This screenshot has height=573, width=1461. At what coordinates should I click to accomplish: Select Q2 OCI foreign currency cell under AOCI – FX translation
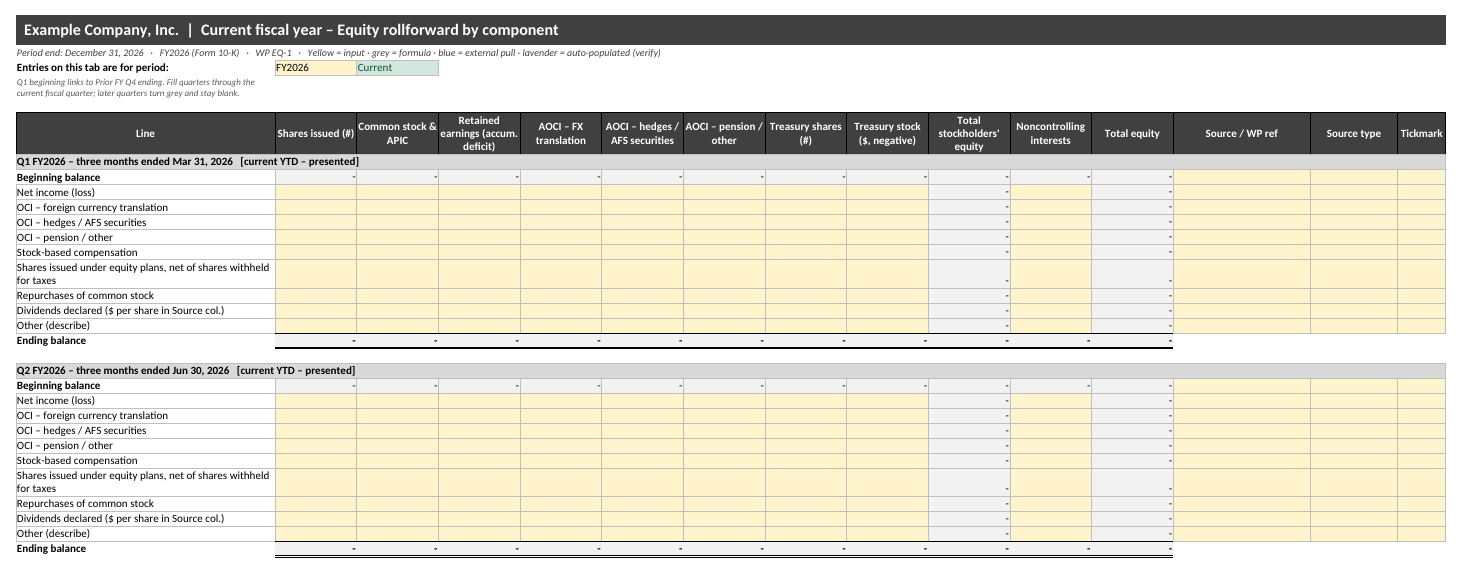point(561,415)
